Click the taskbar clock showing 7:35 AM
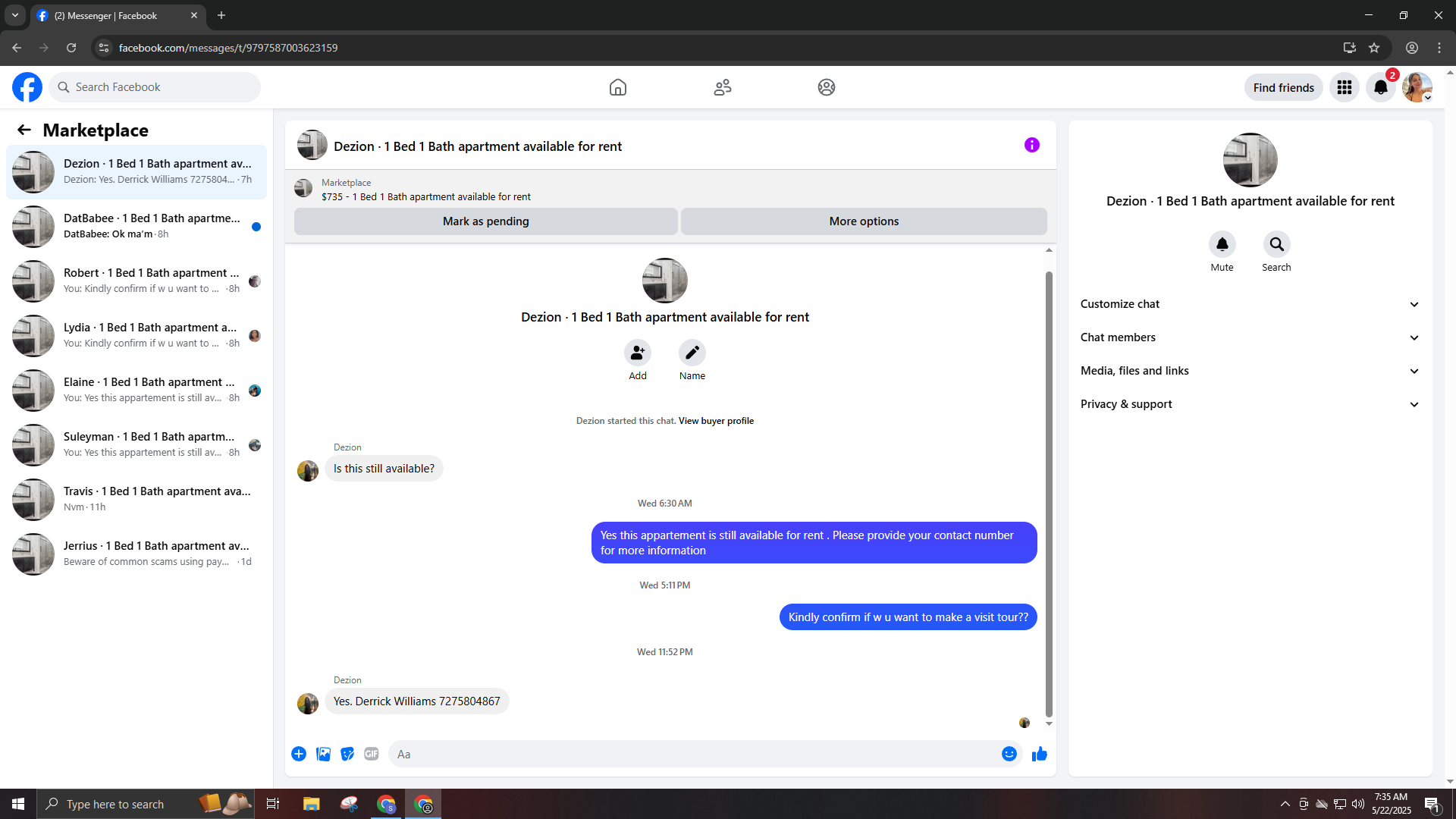 [1391, 804]
